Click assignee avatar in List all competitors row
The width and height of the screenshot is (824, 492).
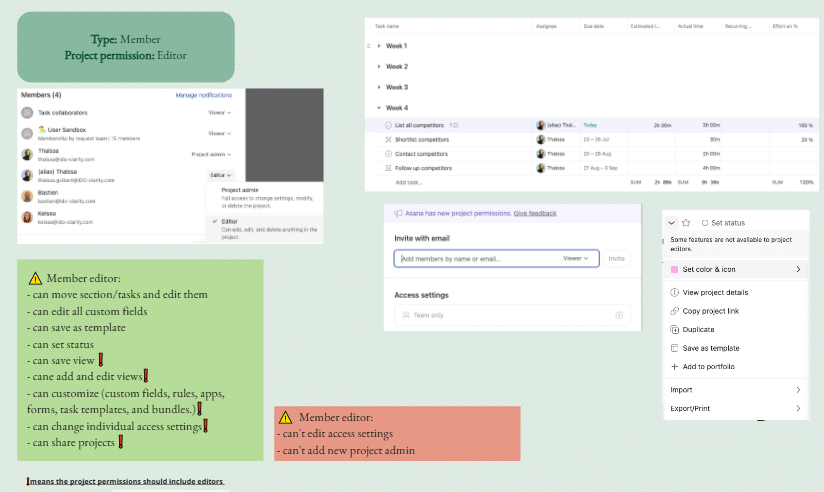pos(541,125)
